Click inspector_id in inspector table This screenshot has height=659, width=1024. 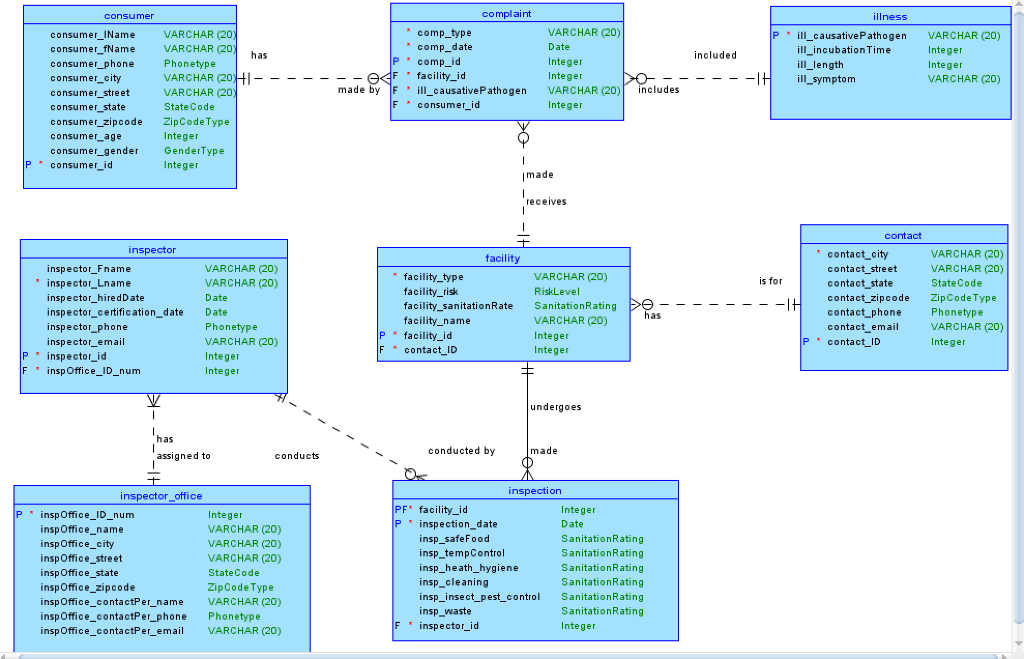pos(76,357)
